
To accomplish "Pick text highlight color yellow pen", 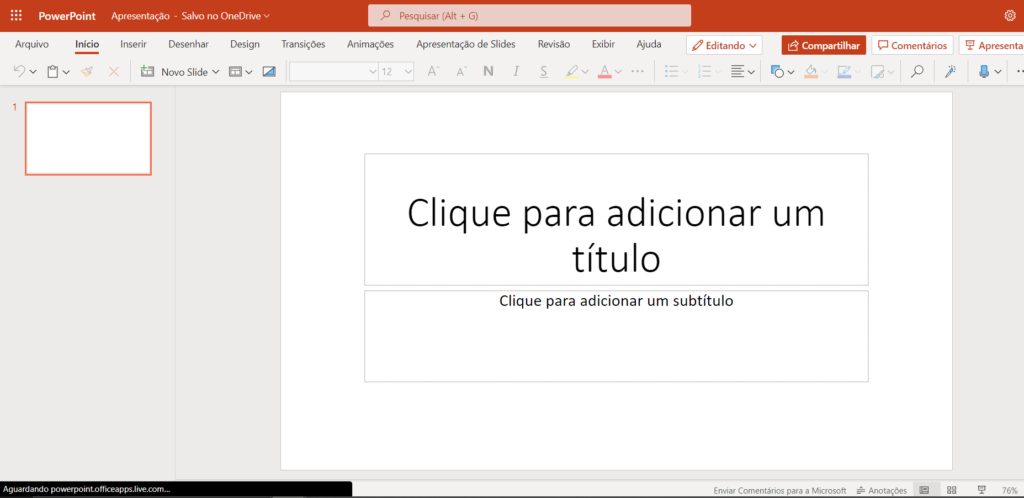I will click(572, 72).
